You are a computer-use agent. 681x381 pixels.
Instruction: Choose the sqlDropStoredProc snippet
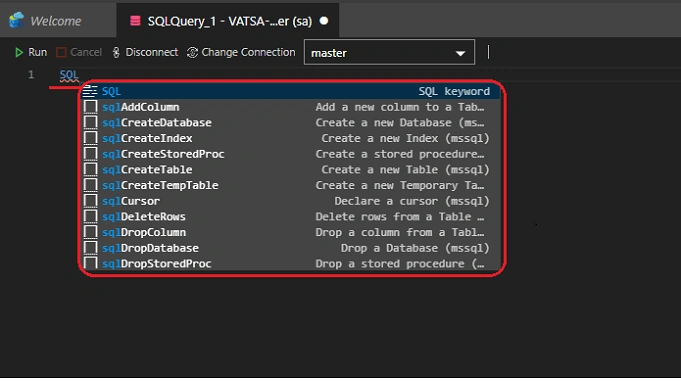291,263
